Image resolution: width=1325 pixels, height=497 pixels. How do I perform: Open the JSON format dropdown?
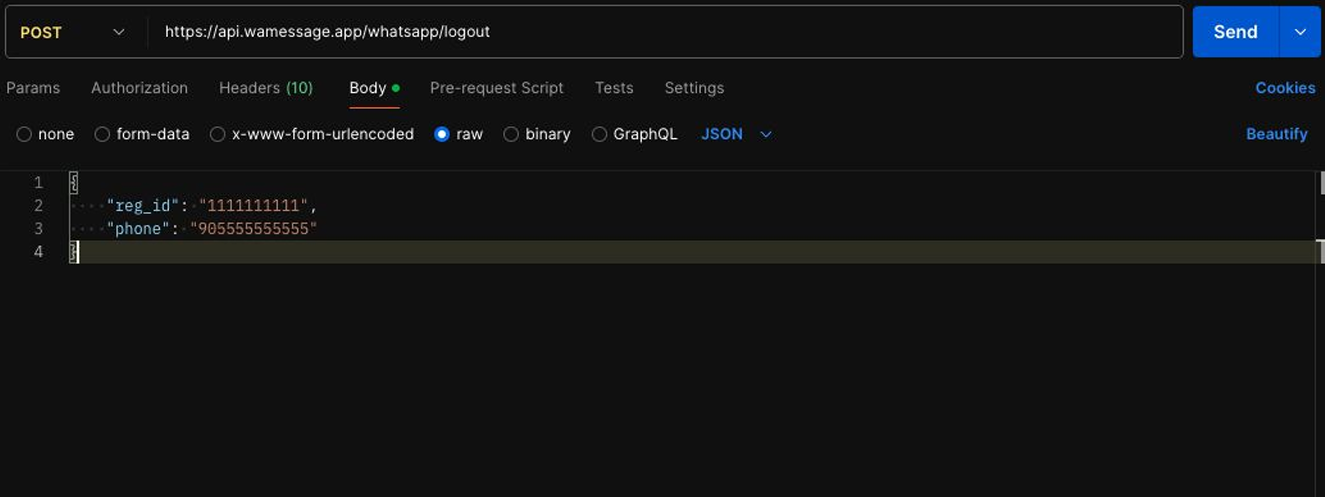[737, 134]
